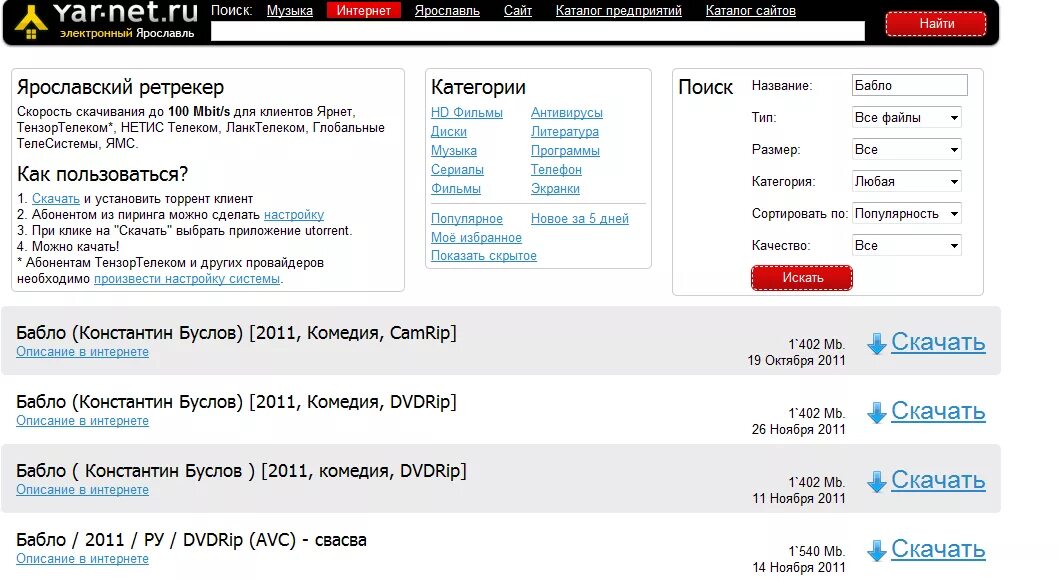Open the Сортировать по dropdown

(905, 213)
